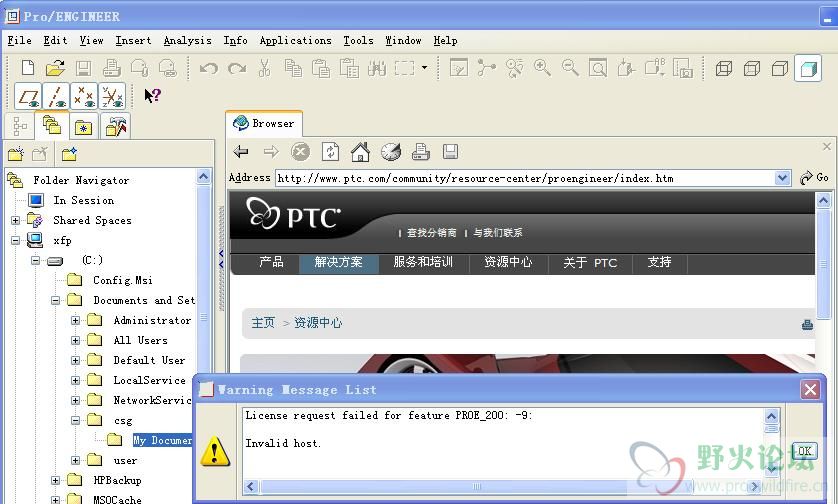Open the Applications menu

[295, 41]
